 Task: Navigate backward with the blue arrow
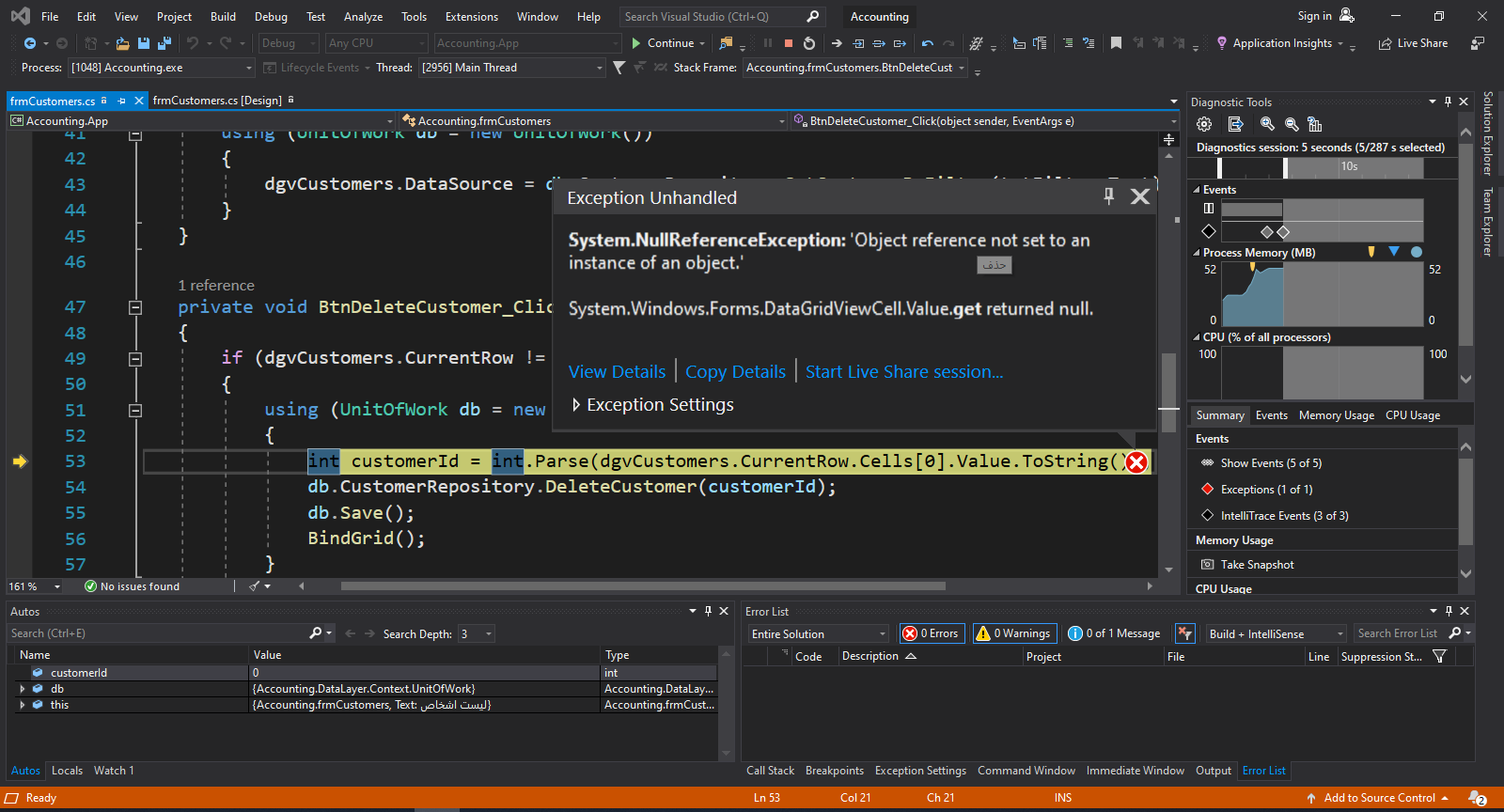tap(30, 43)
